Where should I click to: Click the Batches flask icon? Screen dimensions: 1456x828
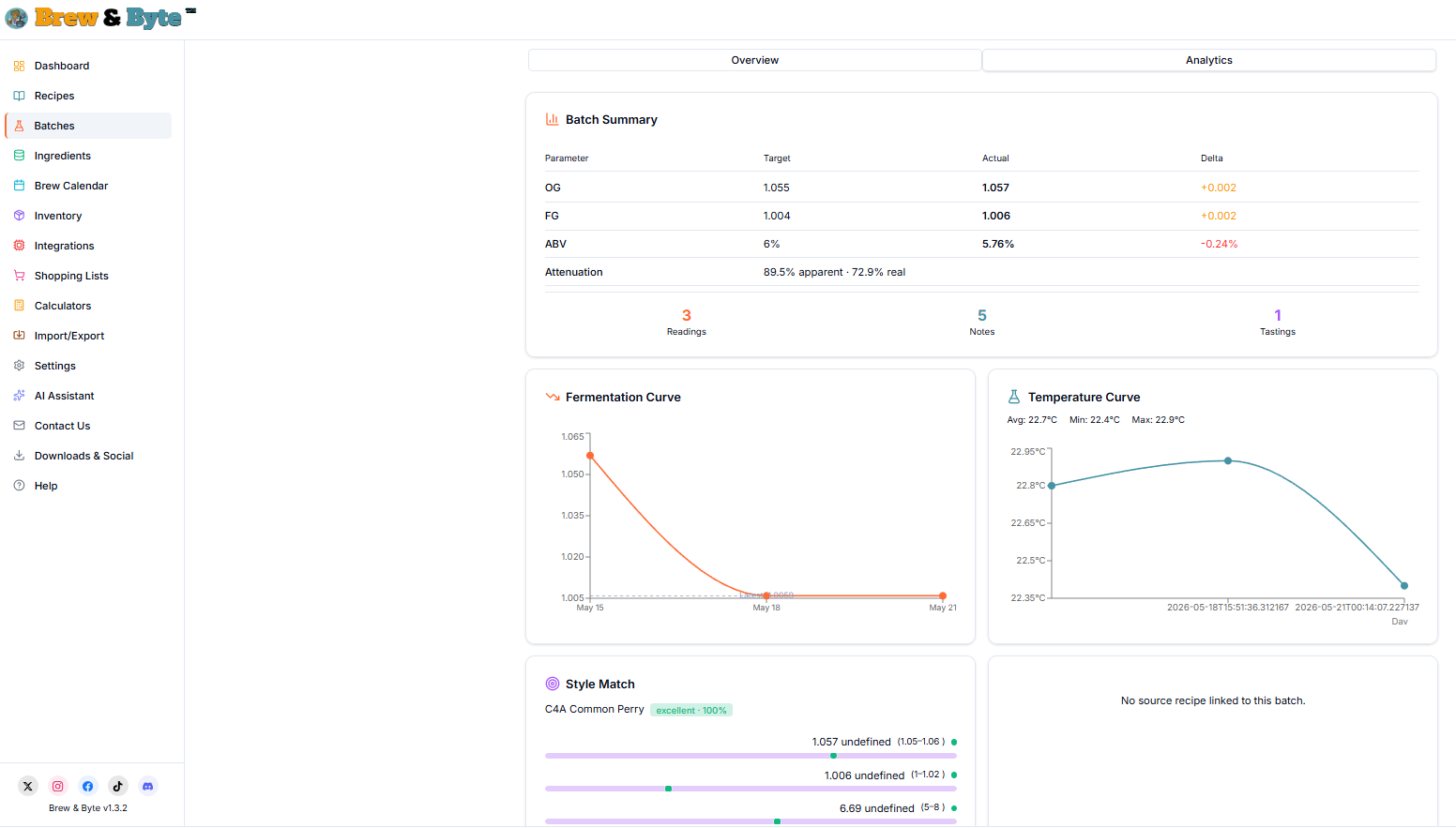[x=19, y=126]
